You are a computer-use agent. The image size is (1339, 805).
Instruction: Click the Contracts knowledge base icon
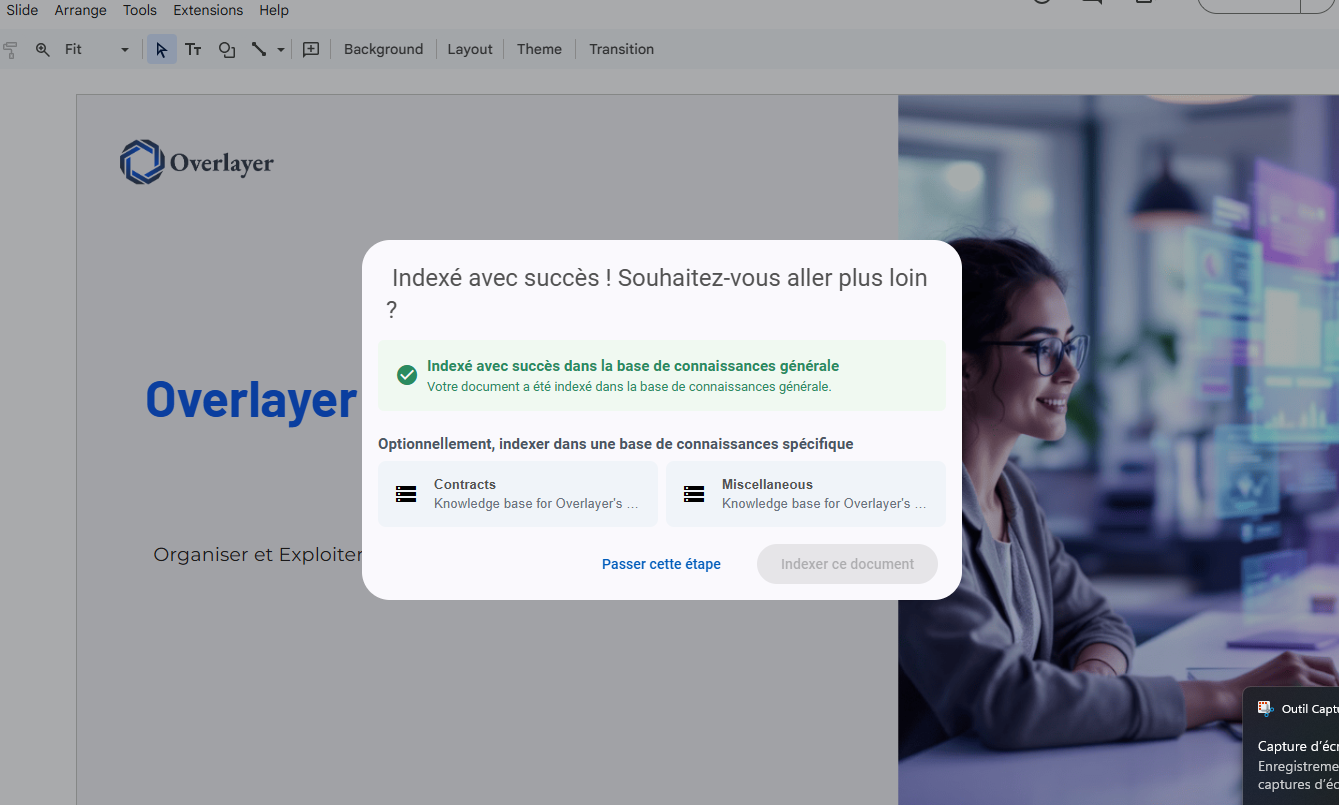pos(406,494)
